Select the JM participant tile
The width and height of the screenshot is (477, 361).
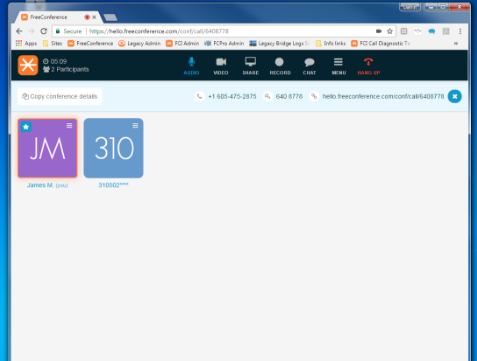pyautogui.click(x=48, y=148)
